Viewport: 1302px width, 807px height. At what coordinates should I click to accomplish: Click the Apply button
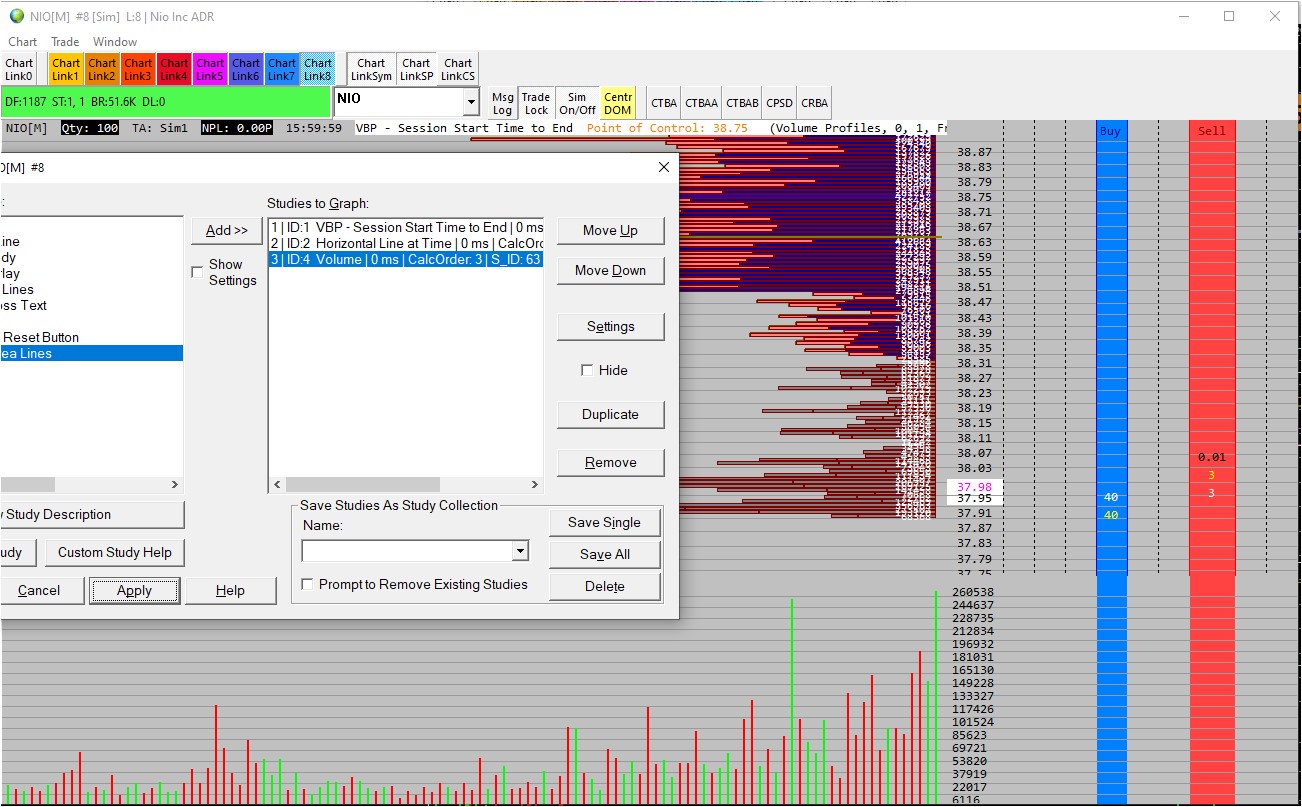[134, 590]
